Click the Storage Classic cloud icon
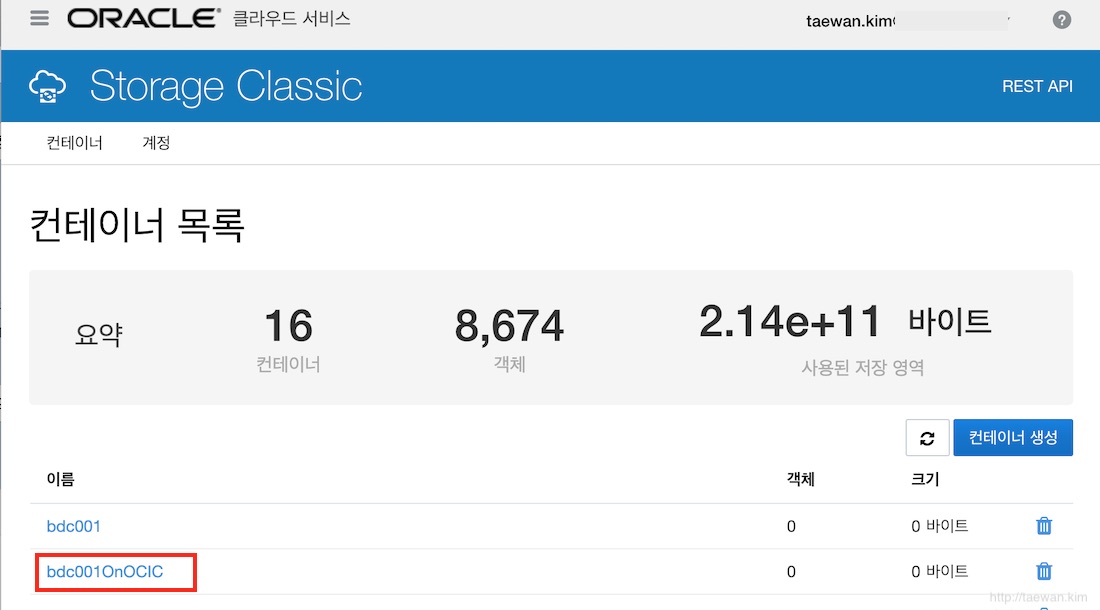The width and height of the screenshot is (1100, 610). 48,86
